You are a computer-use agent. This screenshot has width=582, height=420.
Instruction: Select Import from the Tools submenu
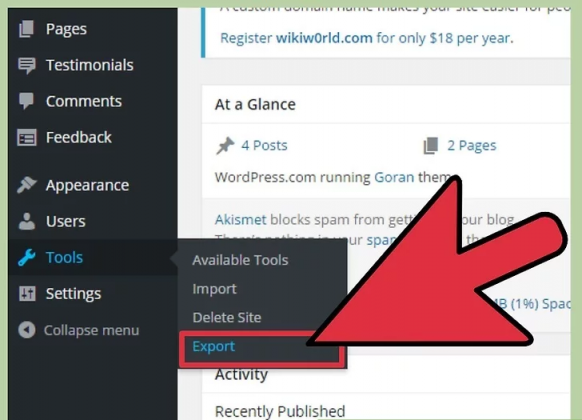tap(214, 289)
